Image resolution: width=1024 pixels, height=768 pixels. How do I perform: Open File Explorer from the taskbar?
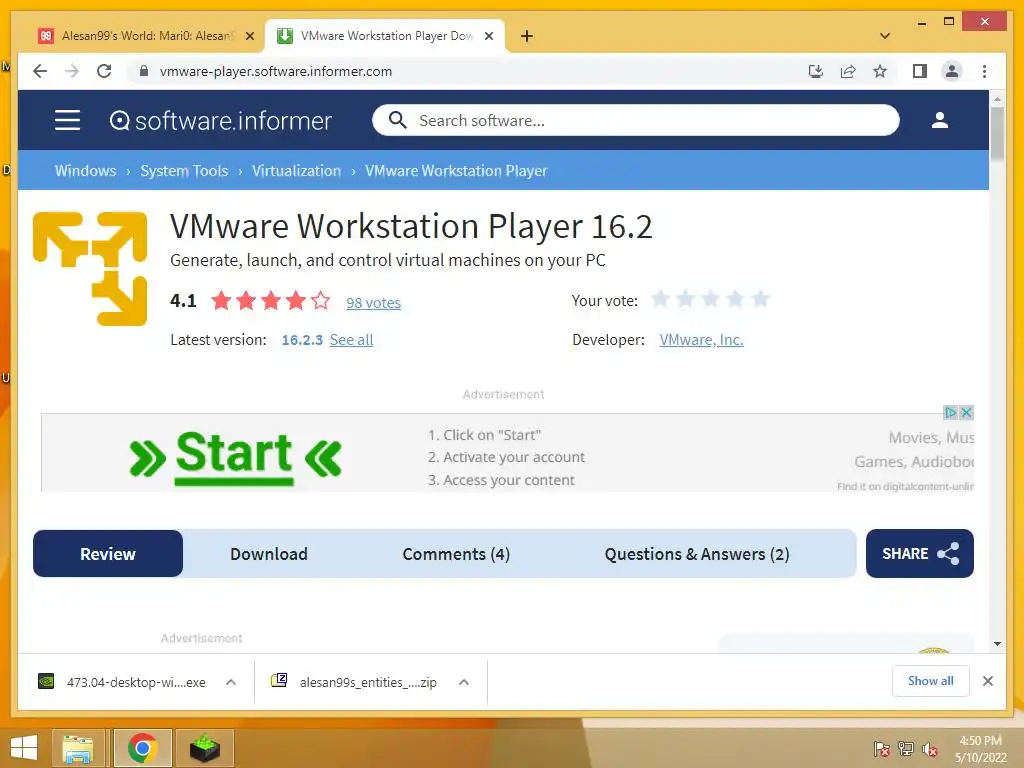point(78,748)
